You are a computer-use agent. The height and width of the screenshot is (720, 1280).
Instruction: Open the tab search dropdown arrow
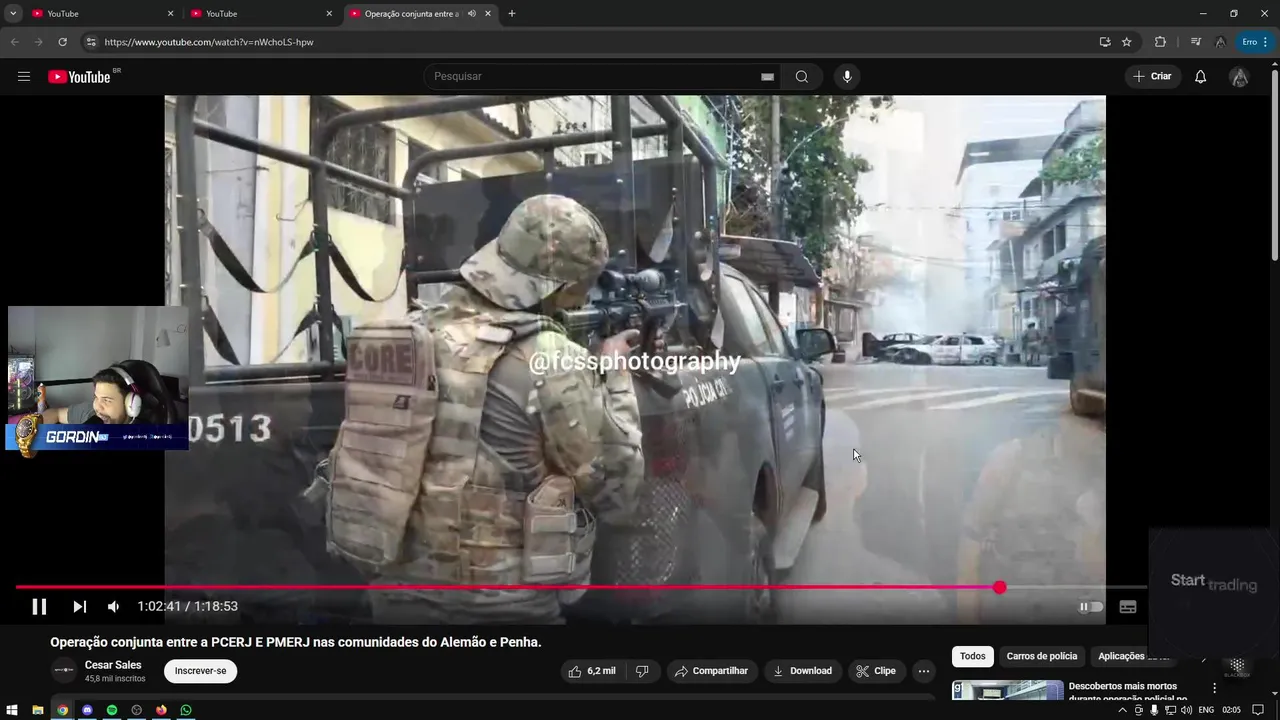tap(12, 14)
